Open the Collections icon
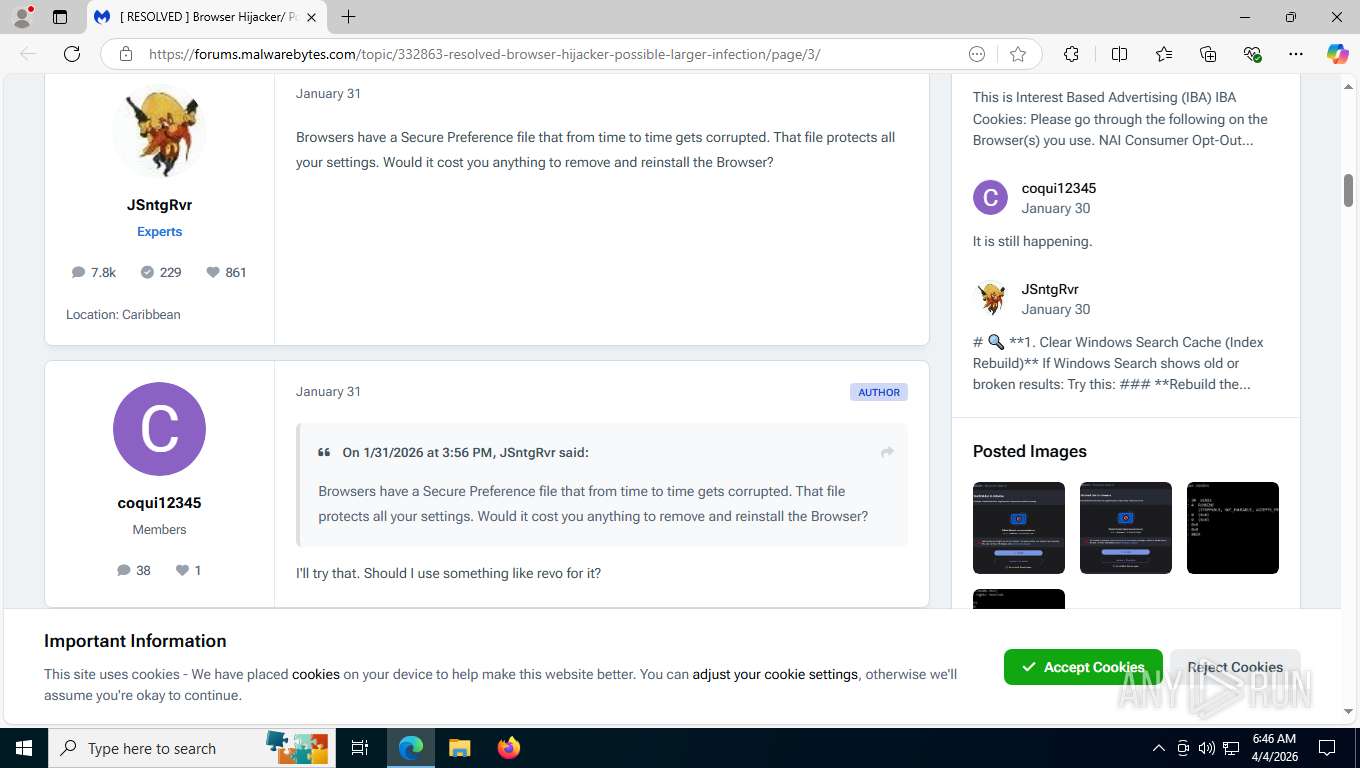 tap(1208, 54)
